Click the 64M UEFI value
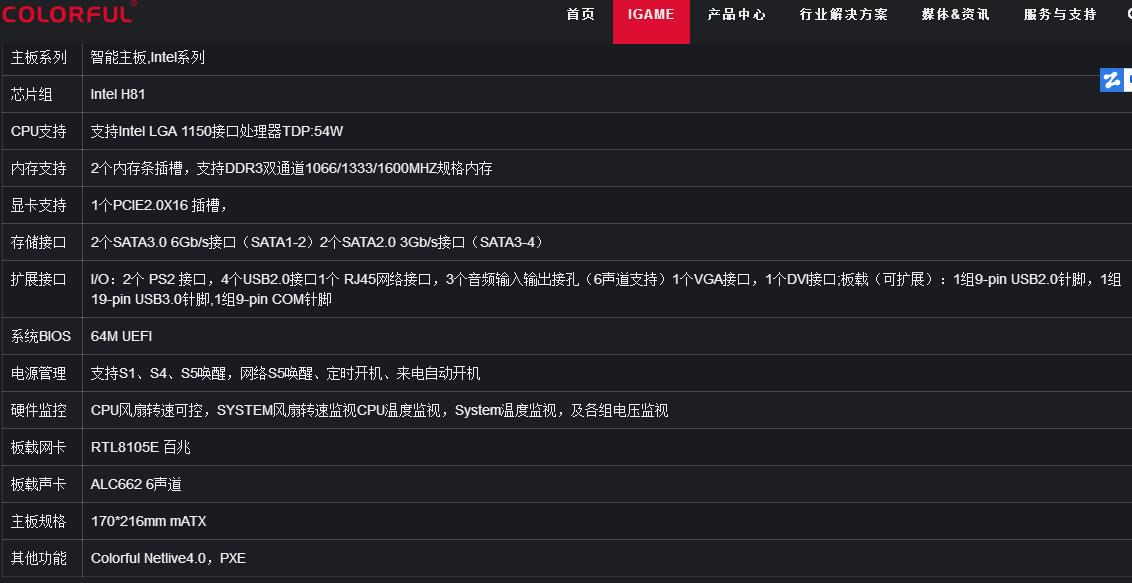This screenshot has width=1132, height=583. click(121, 336)
